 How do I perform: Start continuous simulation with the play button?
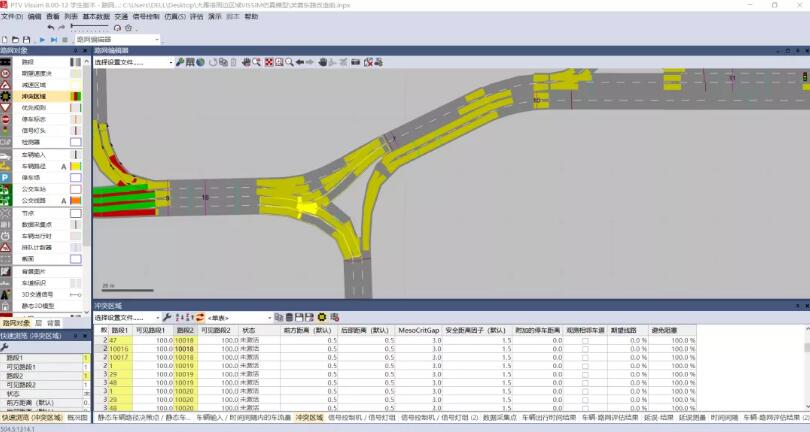[42, 40]
